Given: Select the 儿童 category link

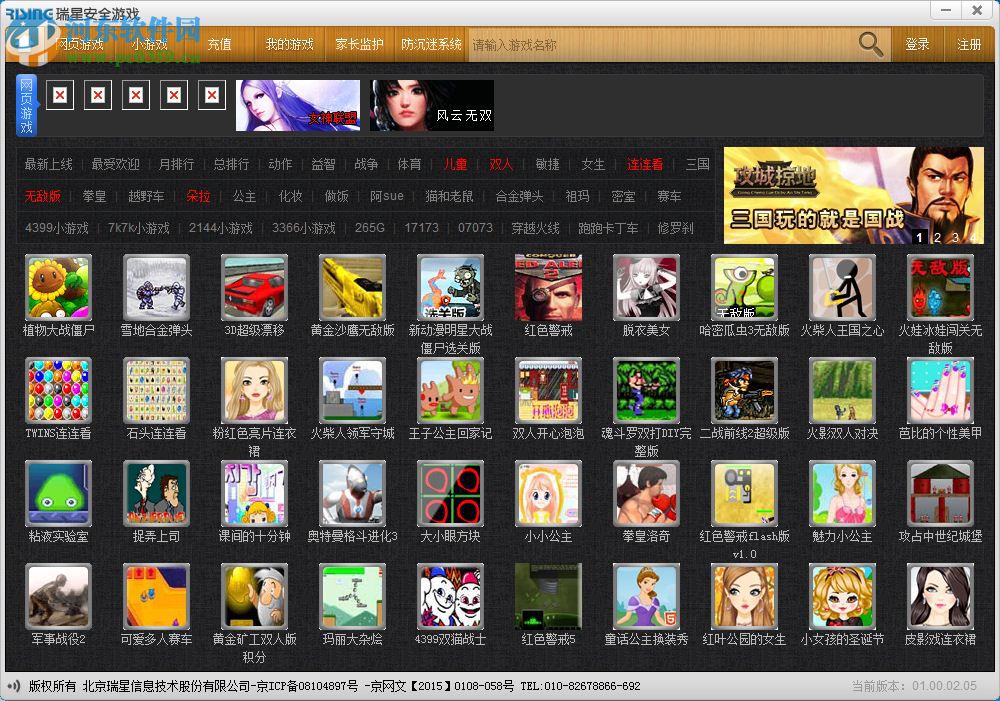Looking at the screenshot, I should [x=455, y=164].
